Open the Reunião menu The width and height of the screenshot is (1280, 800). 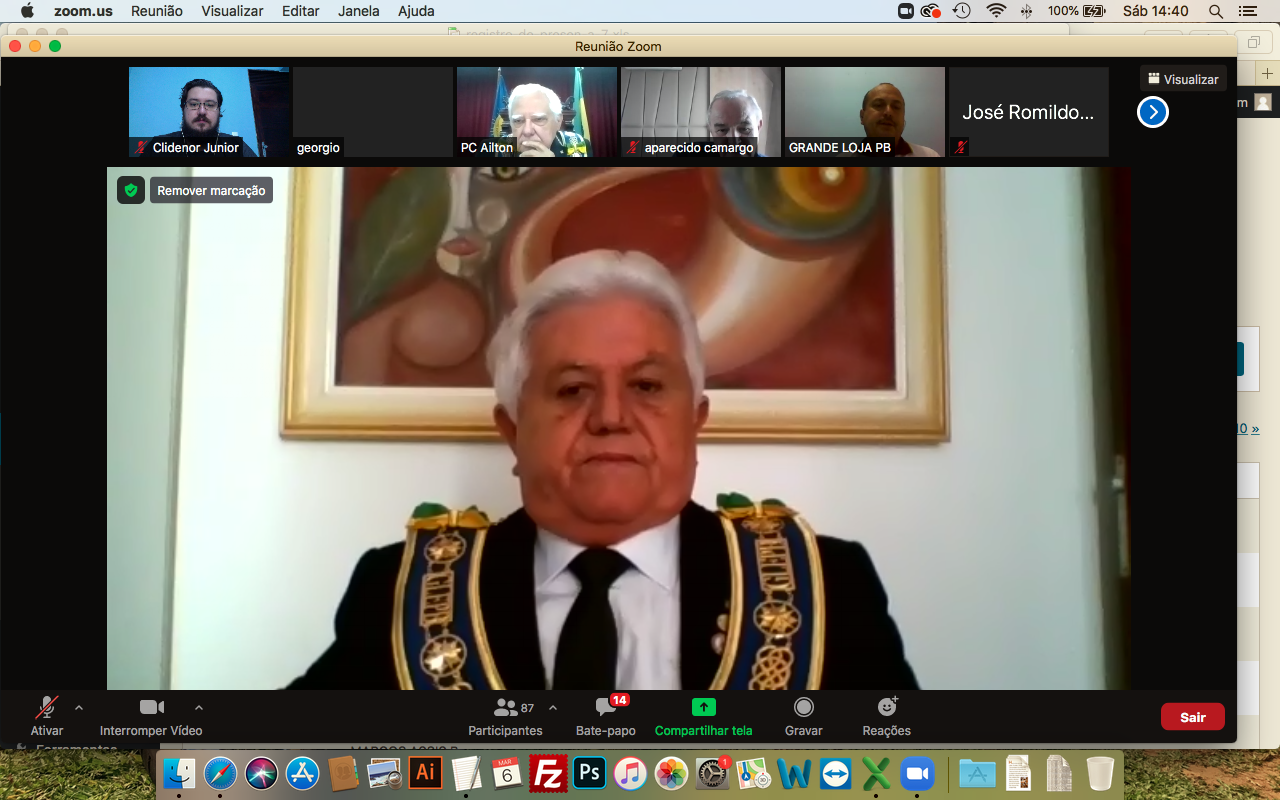coord(157,11)
